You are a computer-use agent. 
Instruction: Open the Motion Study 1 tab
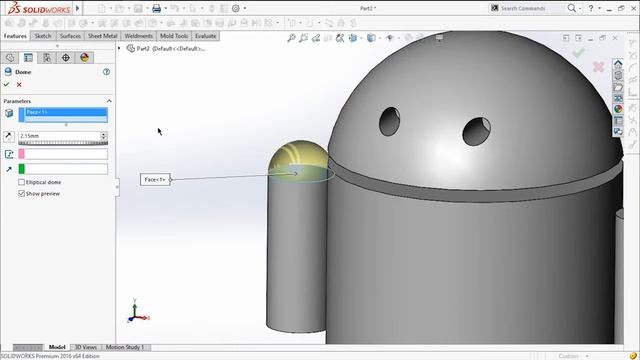(125, 347)
